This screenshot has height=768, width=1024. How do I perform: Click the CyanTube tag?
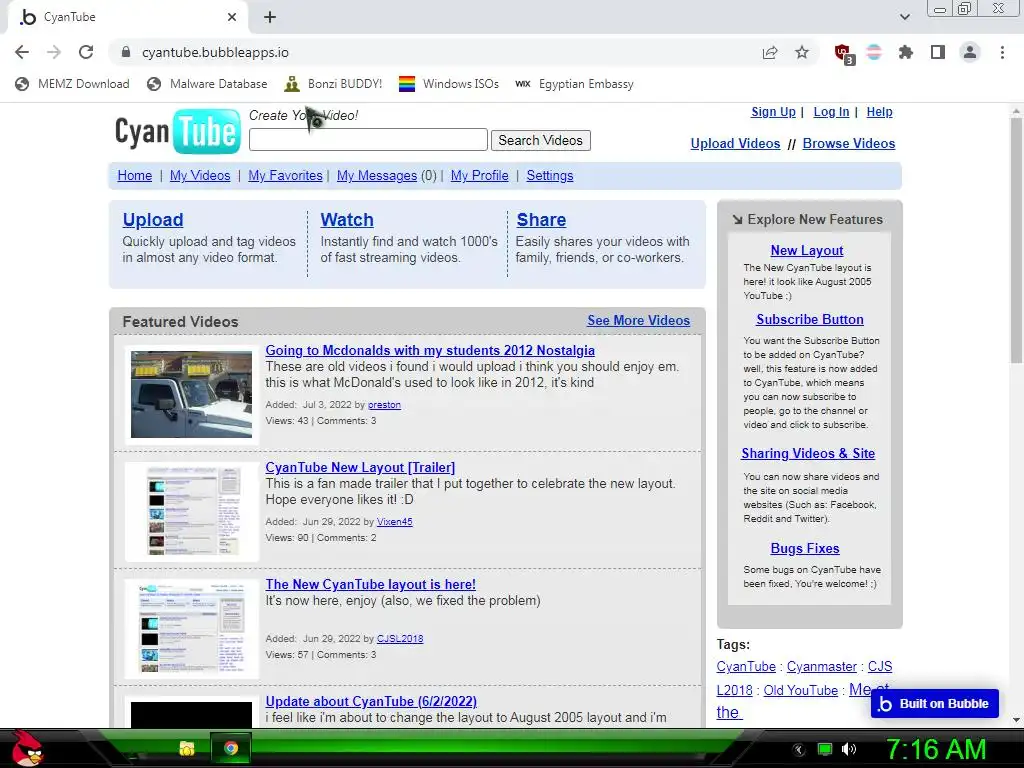point(746,667)
